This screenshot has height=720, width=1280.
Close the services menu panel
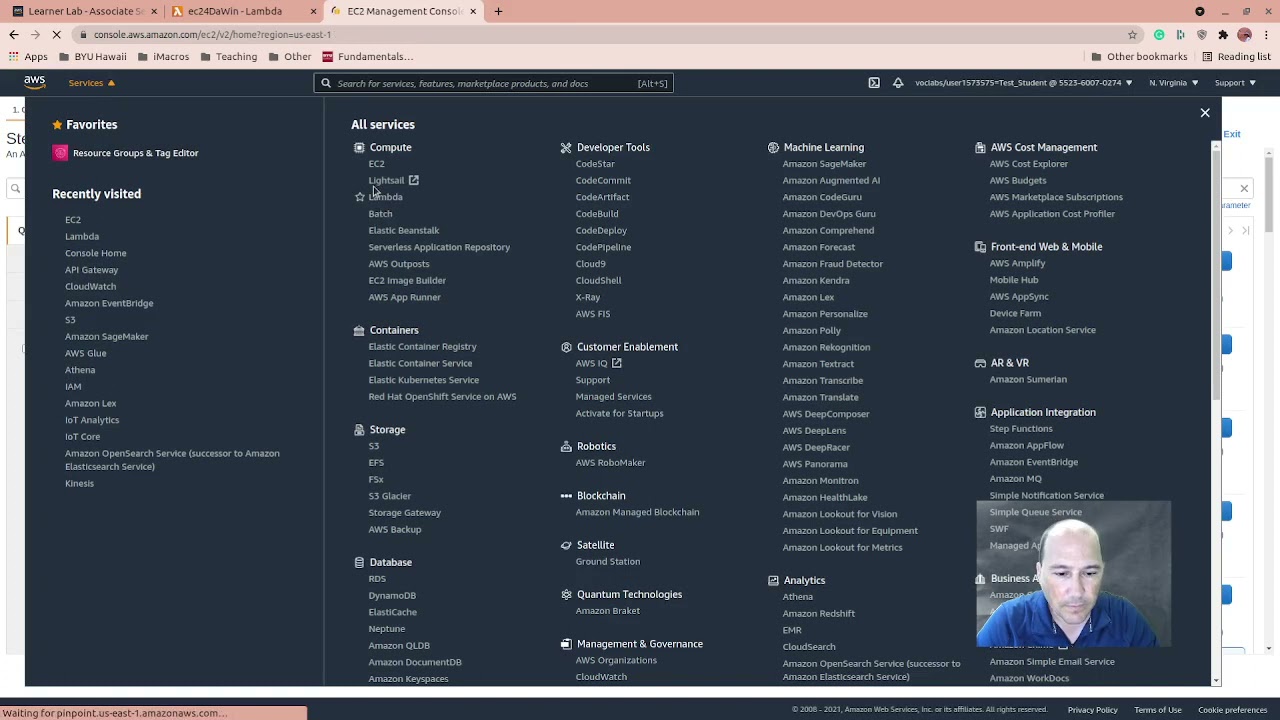tap(1205, 113)
